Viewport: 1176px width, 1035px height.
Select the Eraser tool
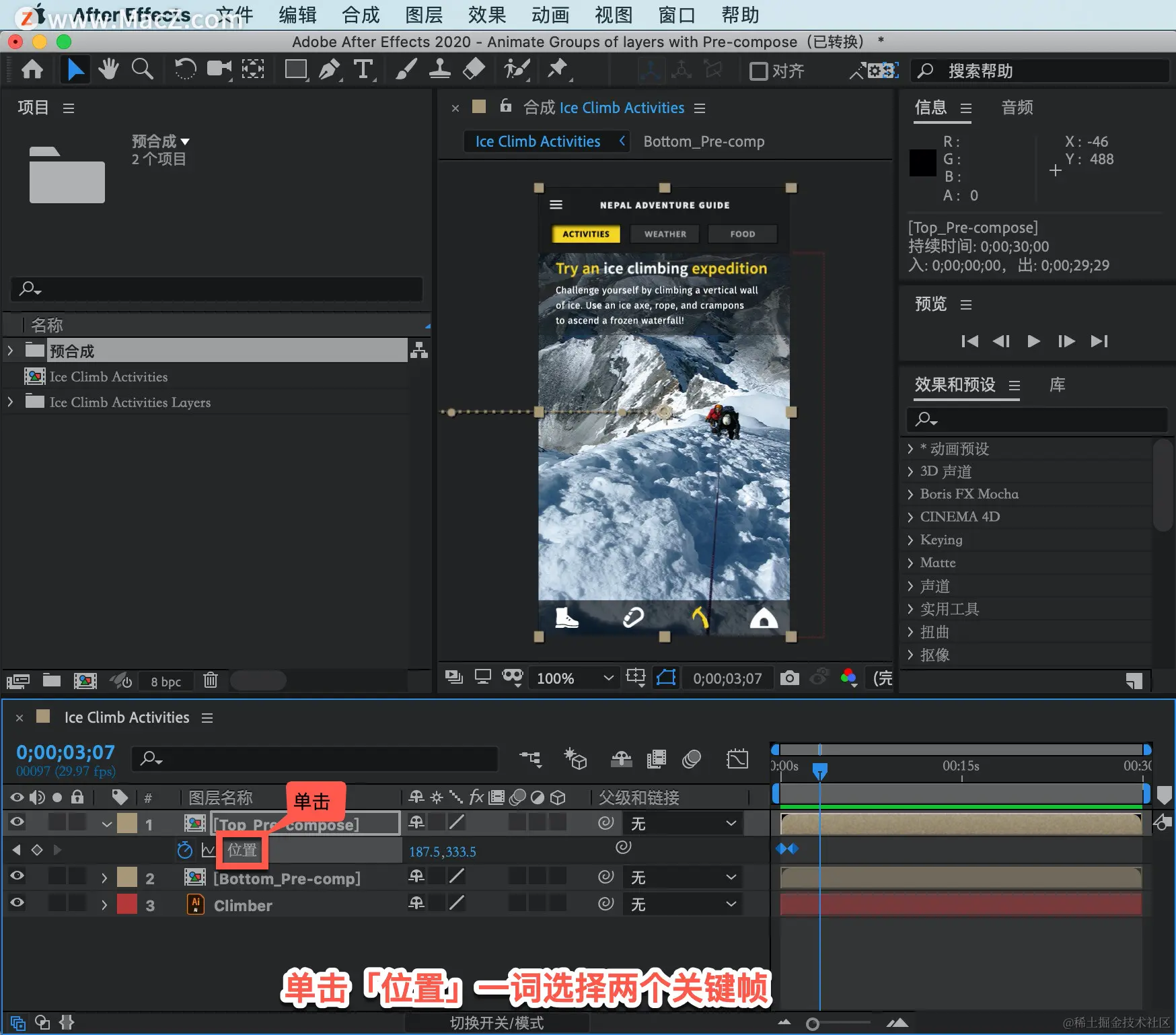pyautogui.click(x=474, y=69)
